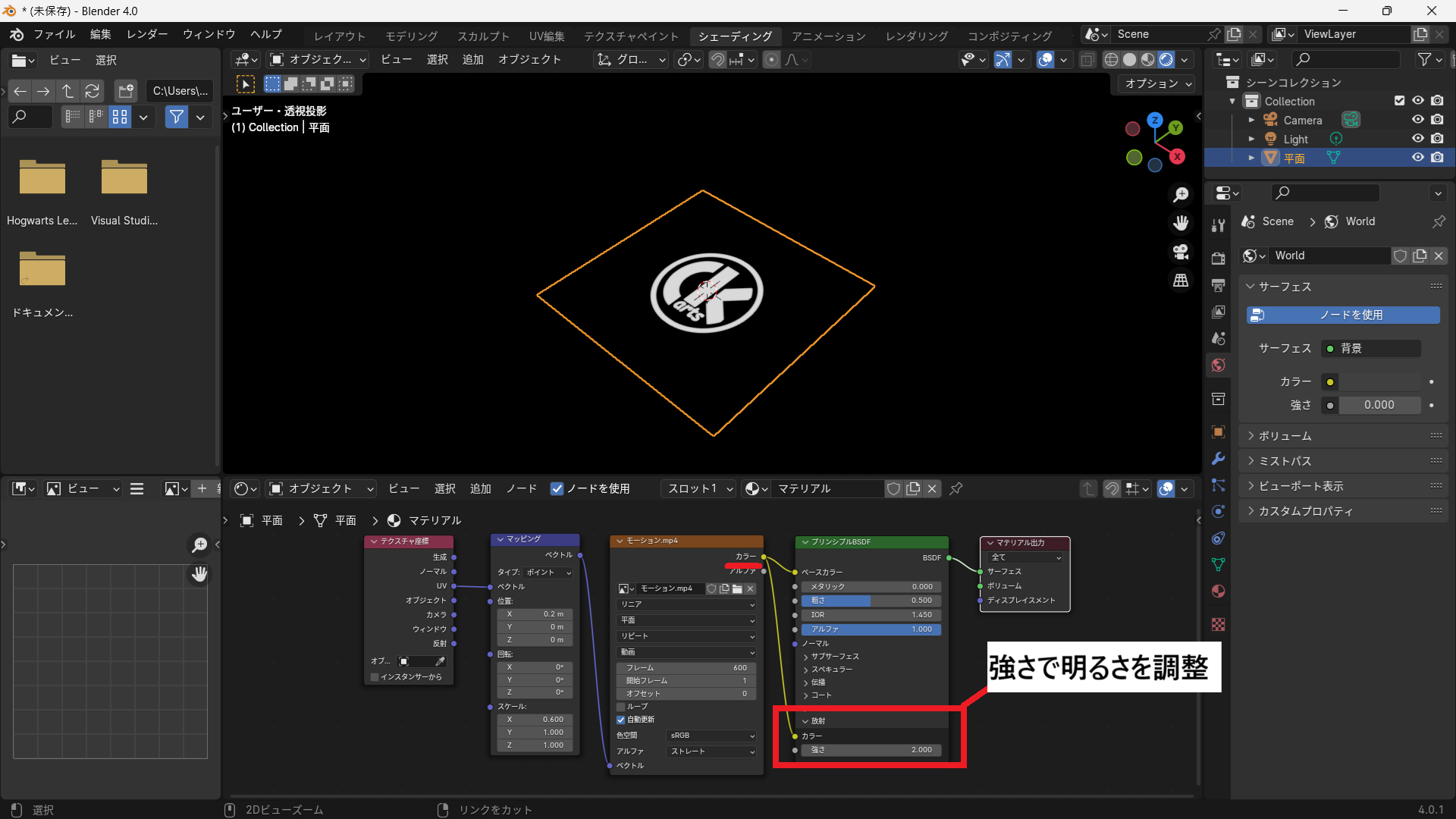
Task: Expand the ボリューム panel in World properties
Action: 1285,436
